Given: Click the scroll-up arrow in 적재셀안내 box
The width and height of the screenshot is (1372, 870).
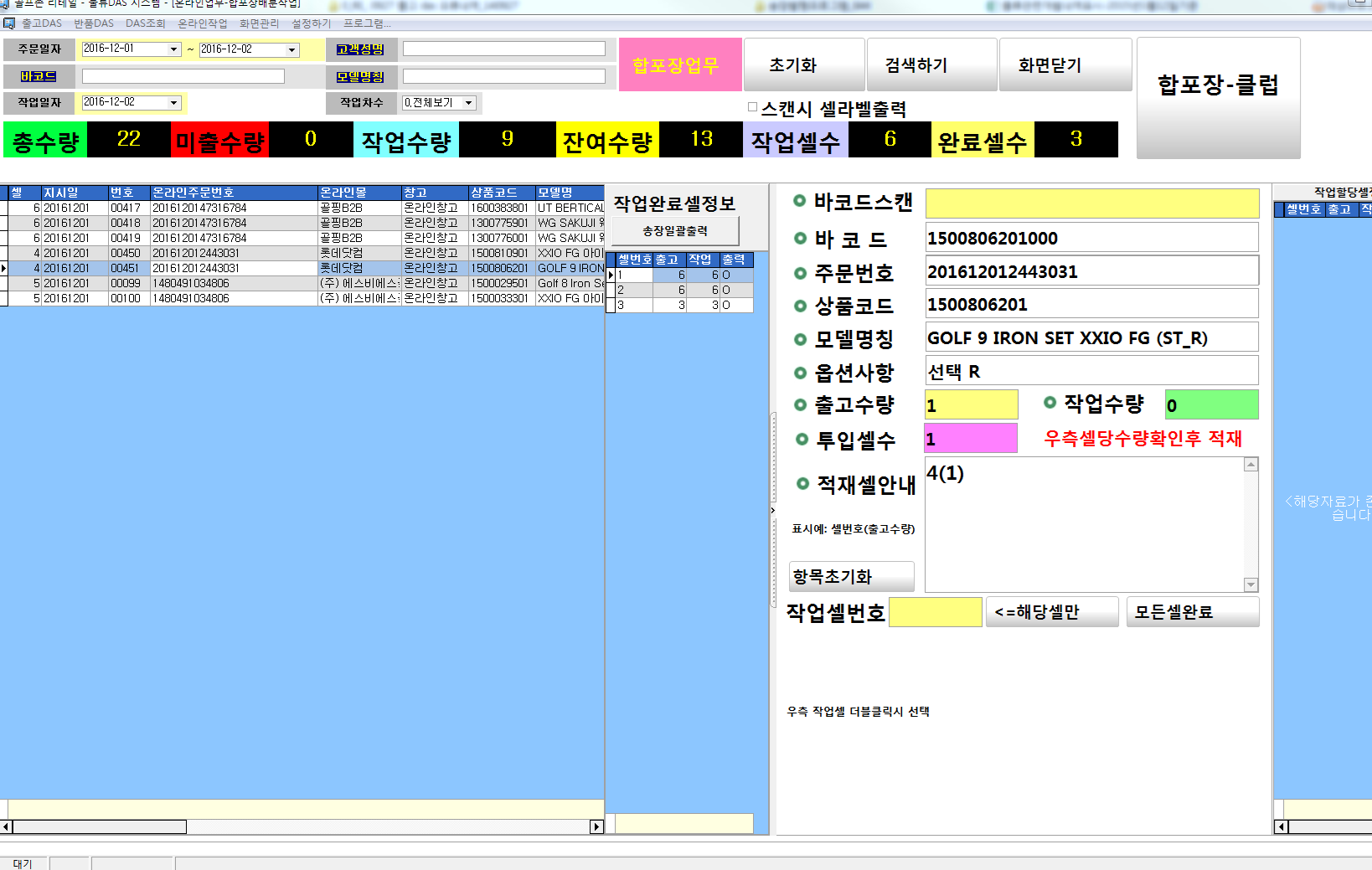Looking at the screenshot, I should pos(1251,465).
